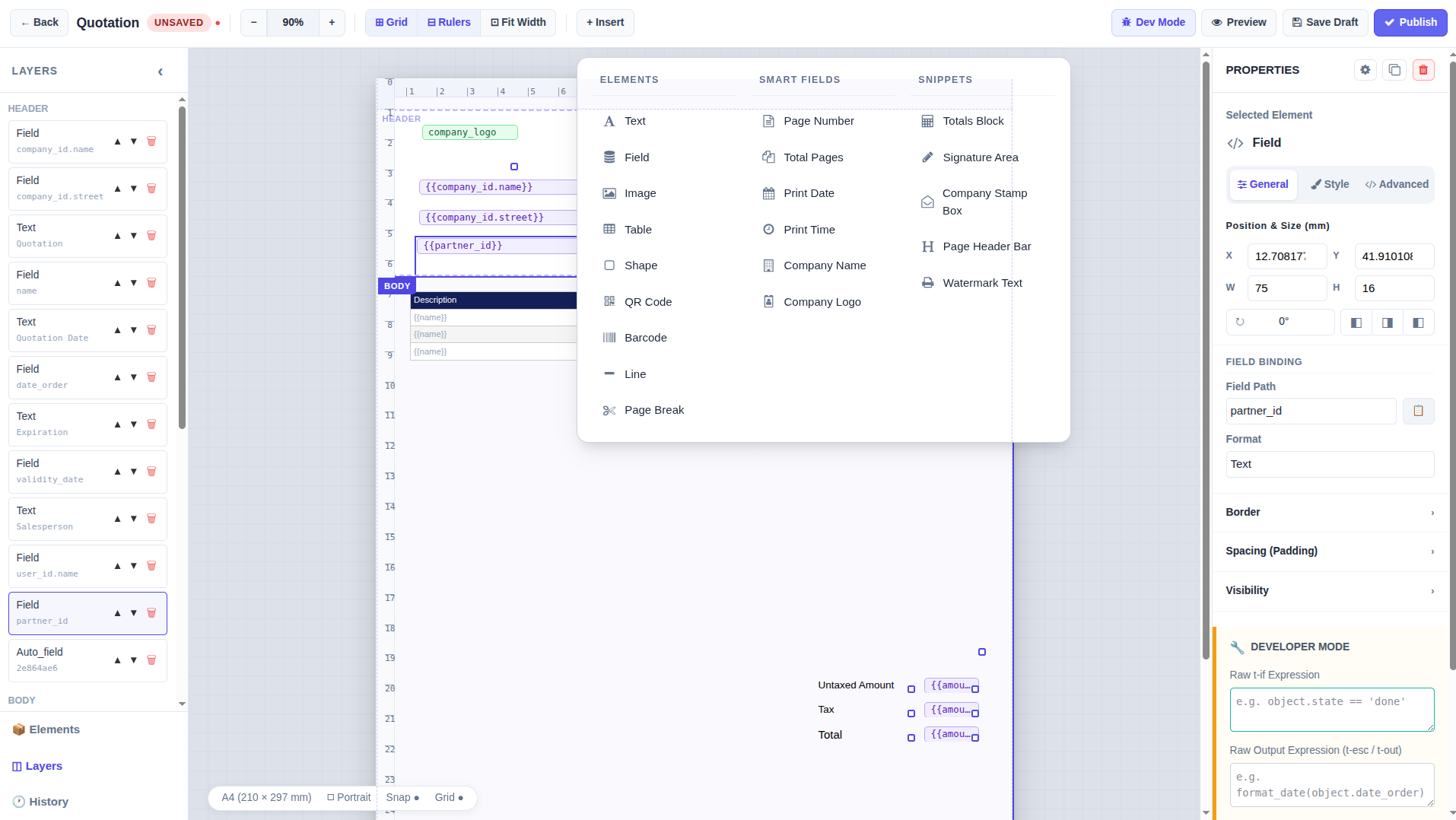Screen dimensions: 1456x820
Task: Add the Total Pages smart field
Action: (803, 157)
